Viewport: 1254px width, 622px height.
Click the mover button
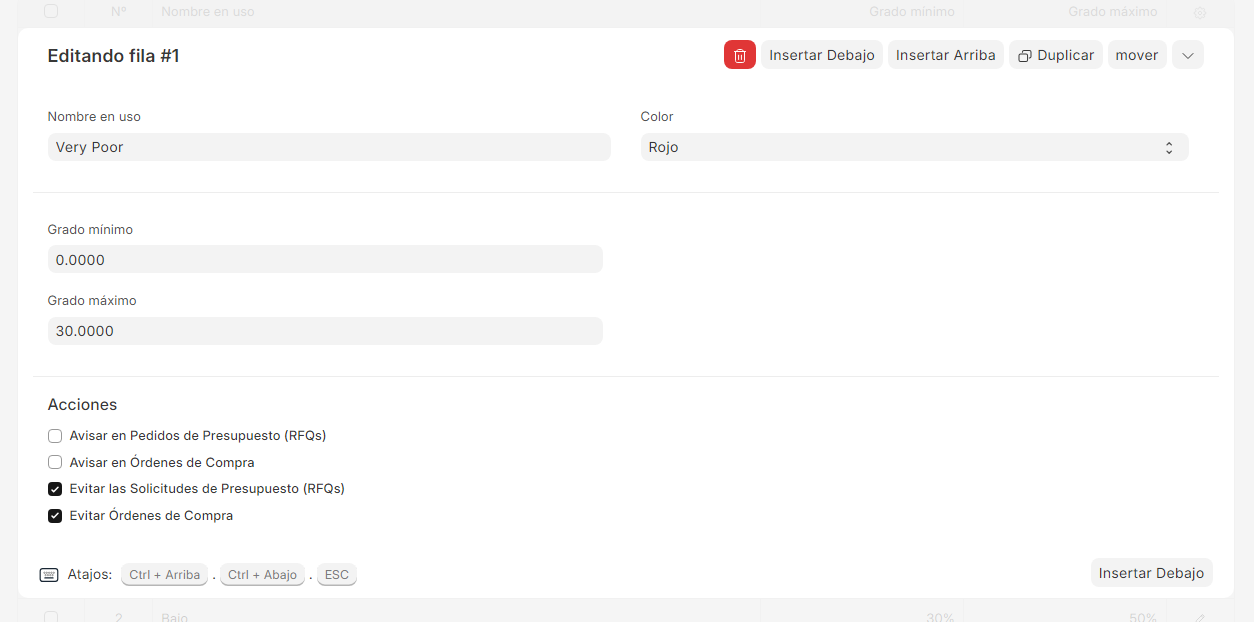[x=1136, y=55]
